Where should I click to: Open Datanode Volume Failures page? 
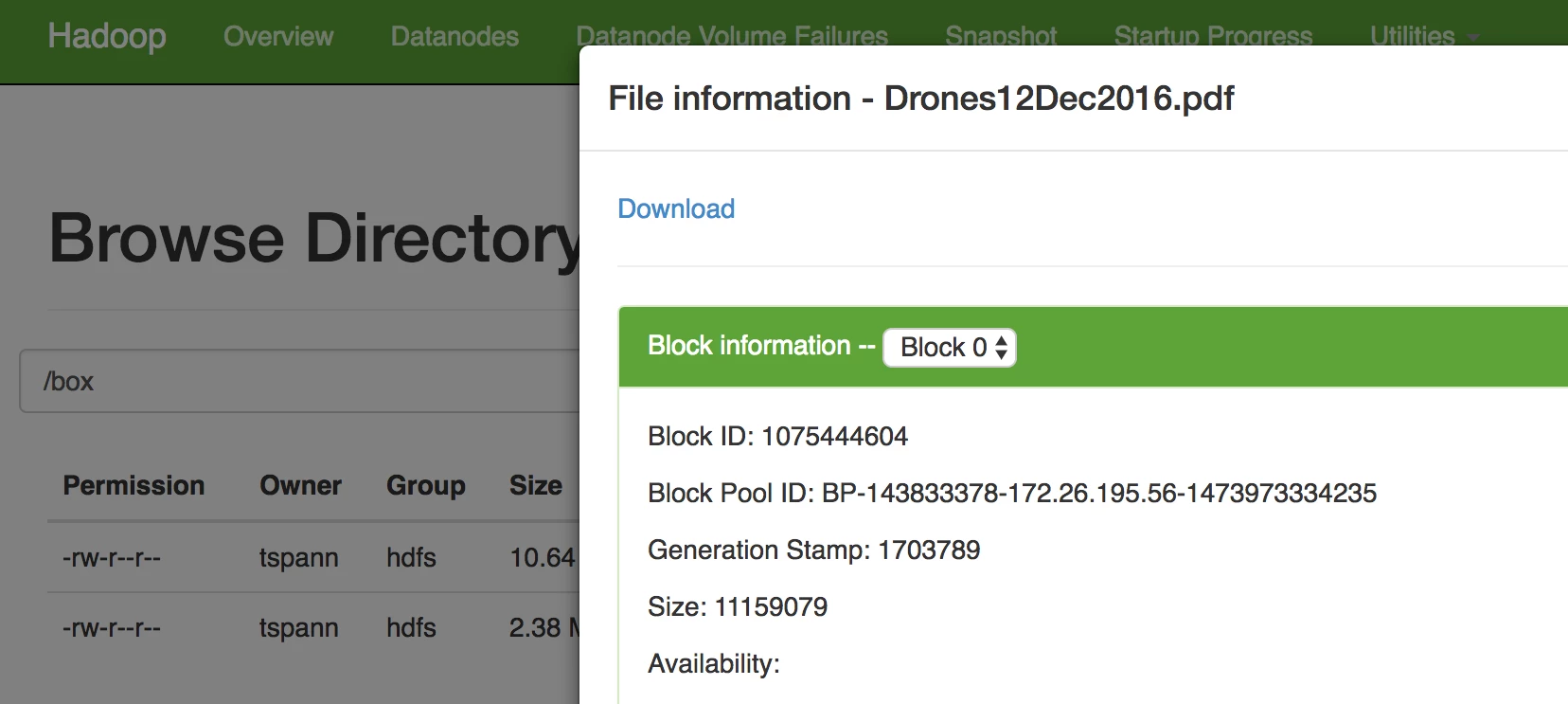pos(732,35)
